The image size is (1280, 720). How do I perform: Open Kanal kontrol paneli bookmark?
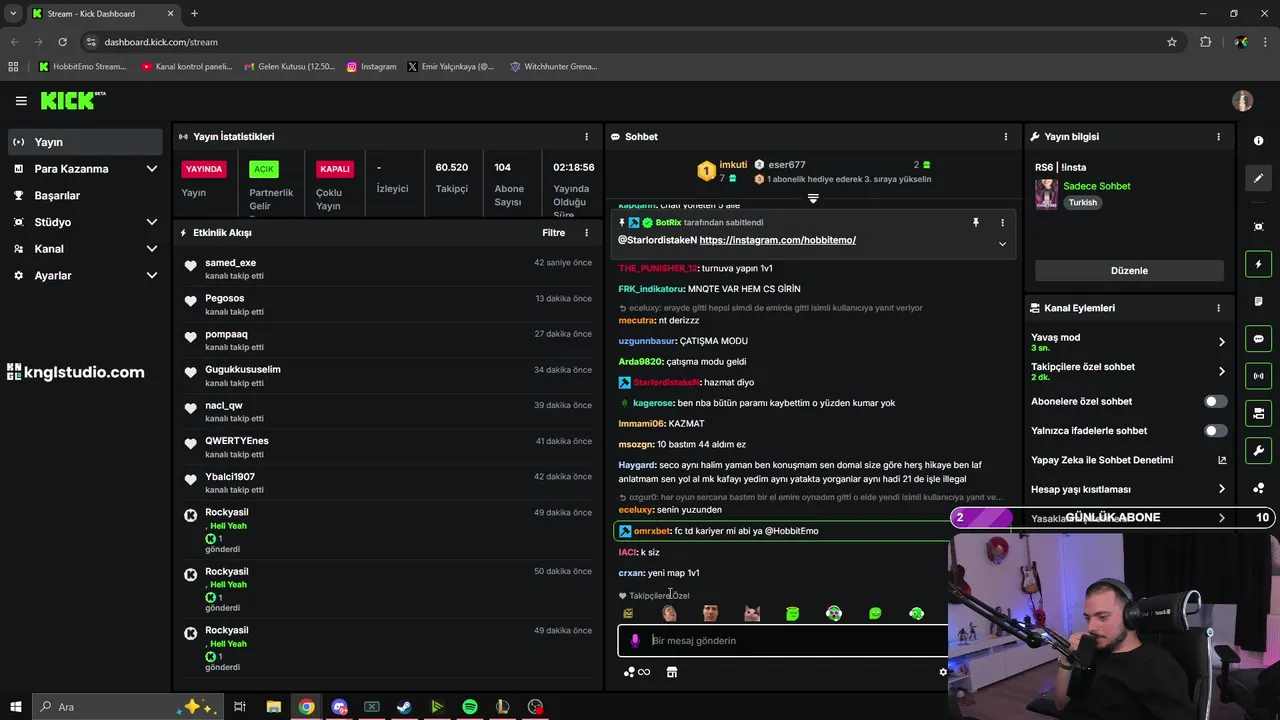click(186, 67)
